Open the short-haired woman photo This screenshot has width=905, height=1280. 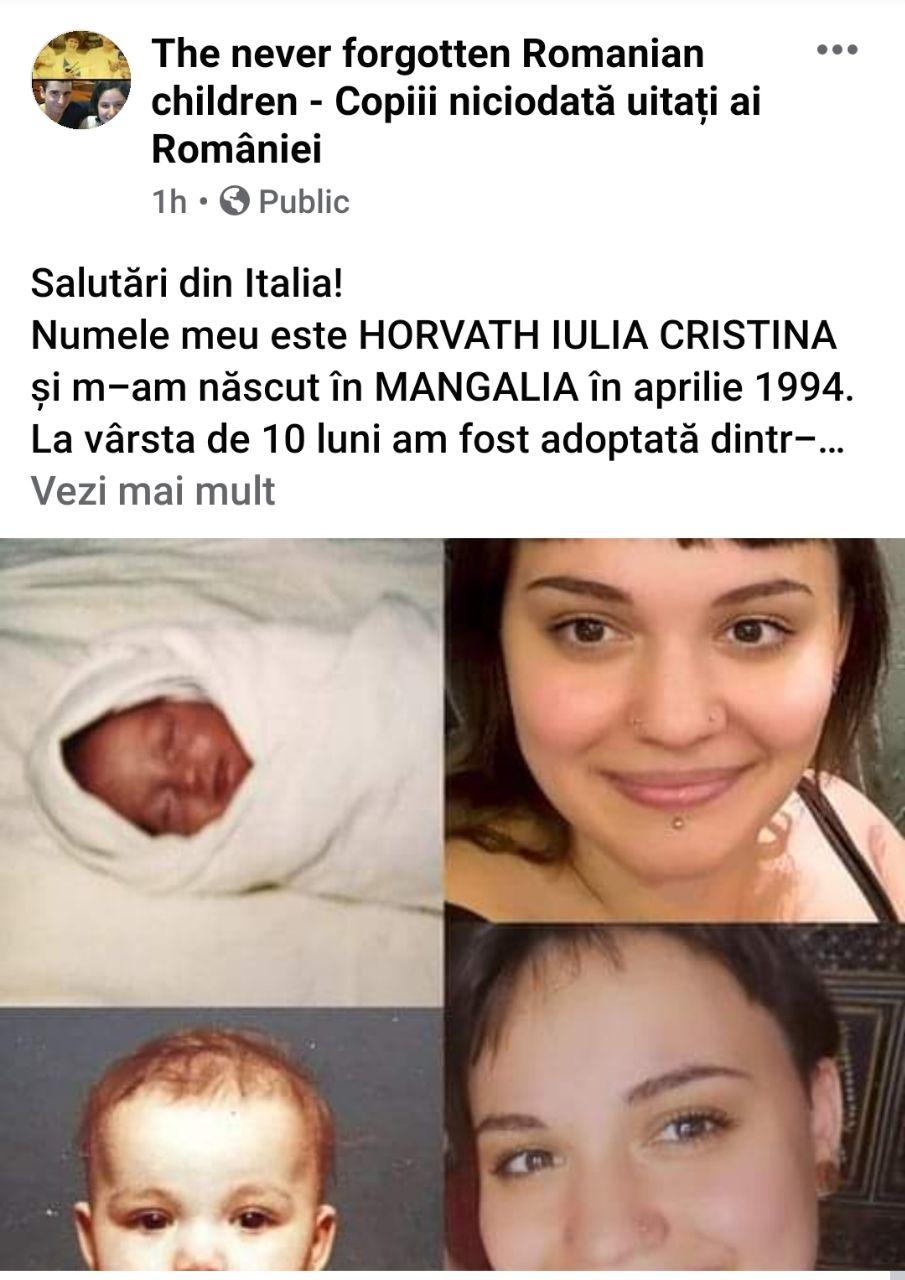tap(675, 1097)
